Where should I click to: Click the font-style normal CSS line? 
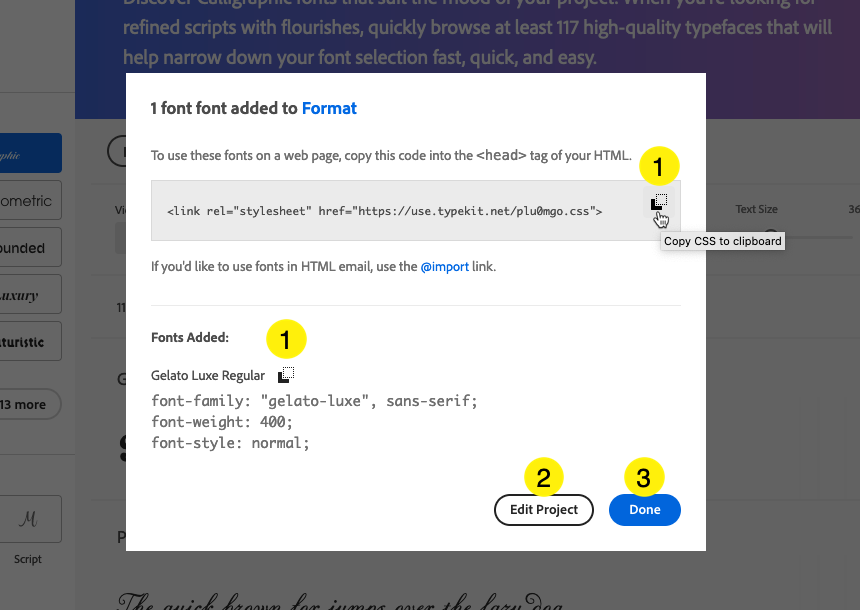[230, 443]
